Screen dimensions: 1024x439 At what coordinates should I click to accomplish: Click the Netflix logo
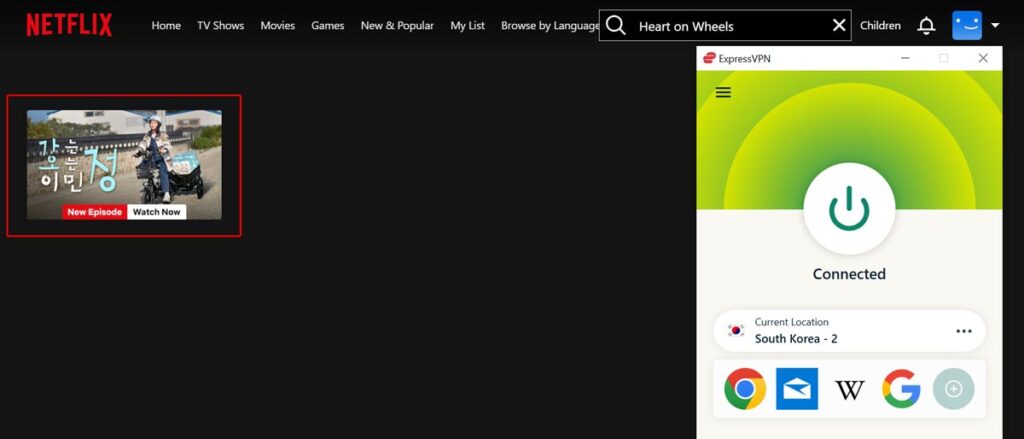69,25
